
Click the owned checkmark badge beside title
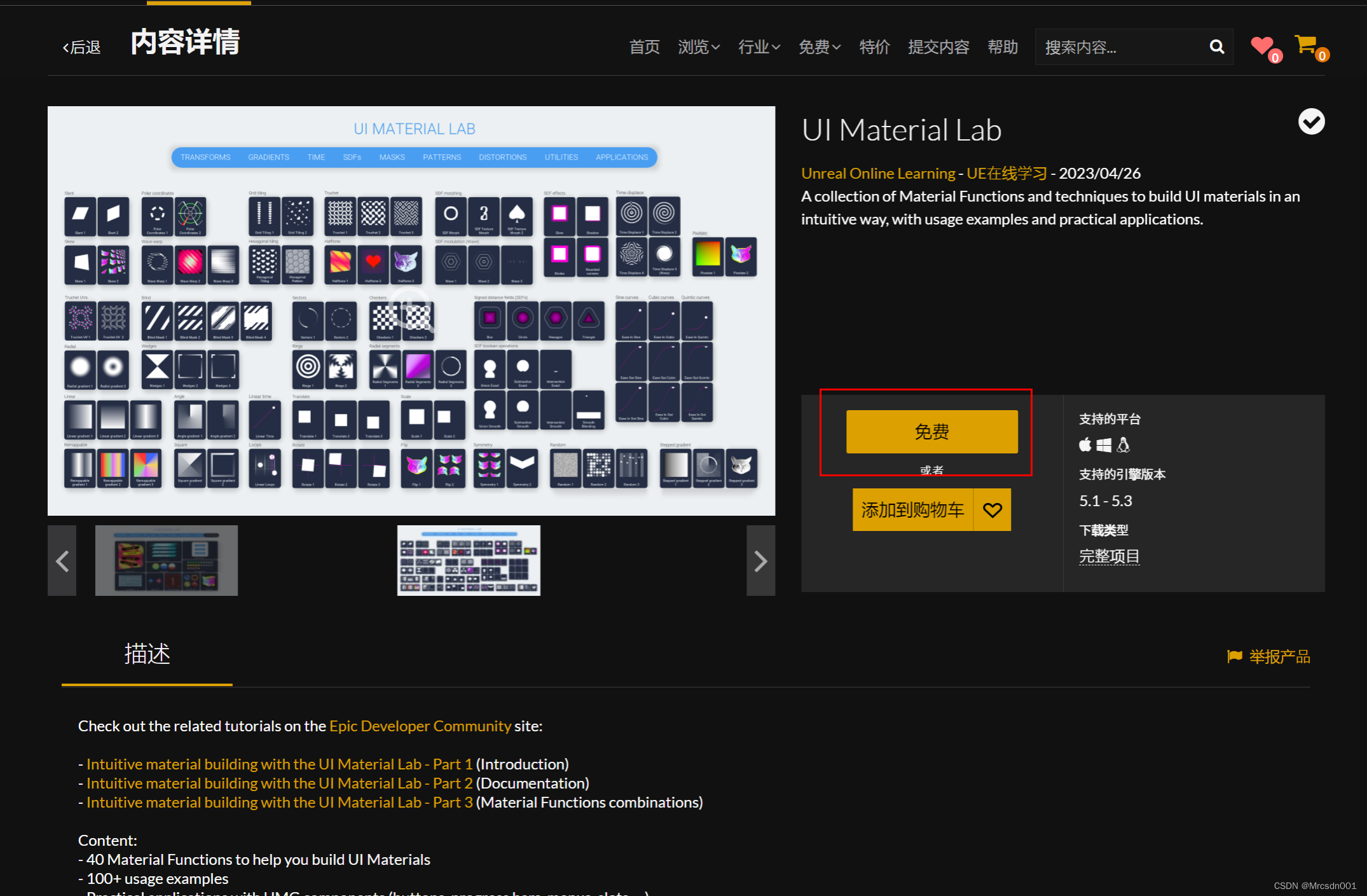[x=1311, y=121]
